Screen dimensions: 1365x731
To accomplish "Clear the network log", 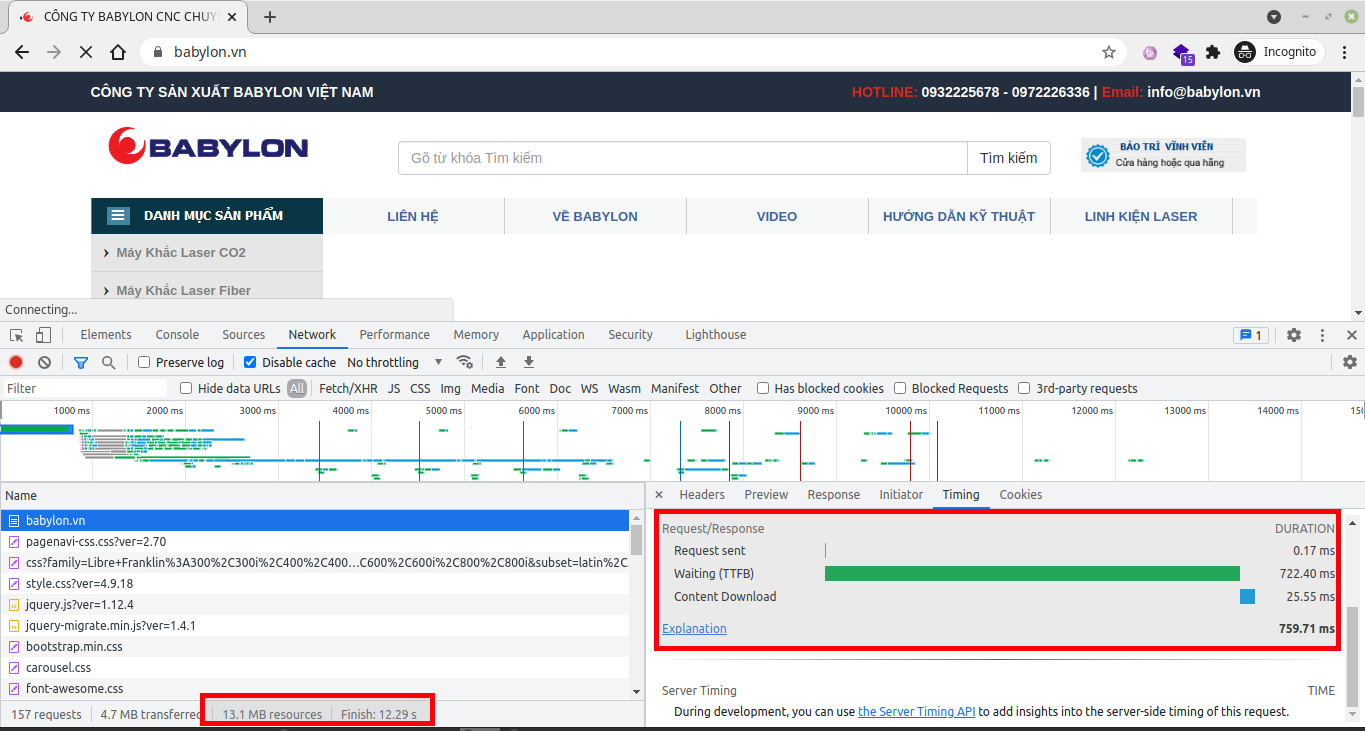I will click(x=44, y=362).
